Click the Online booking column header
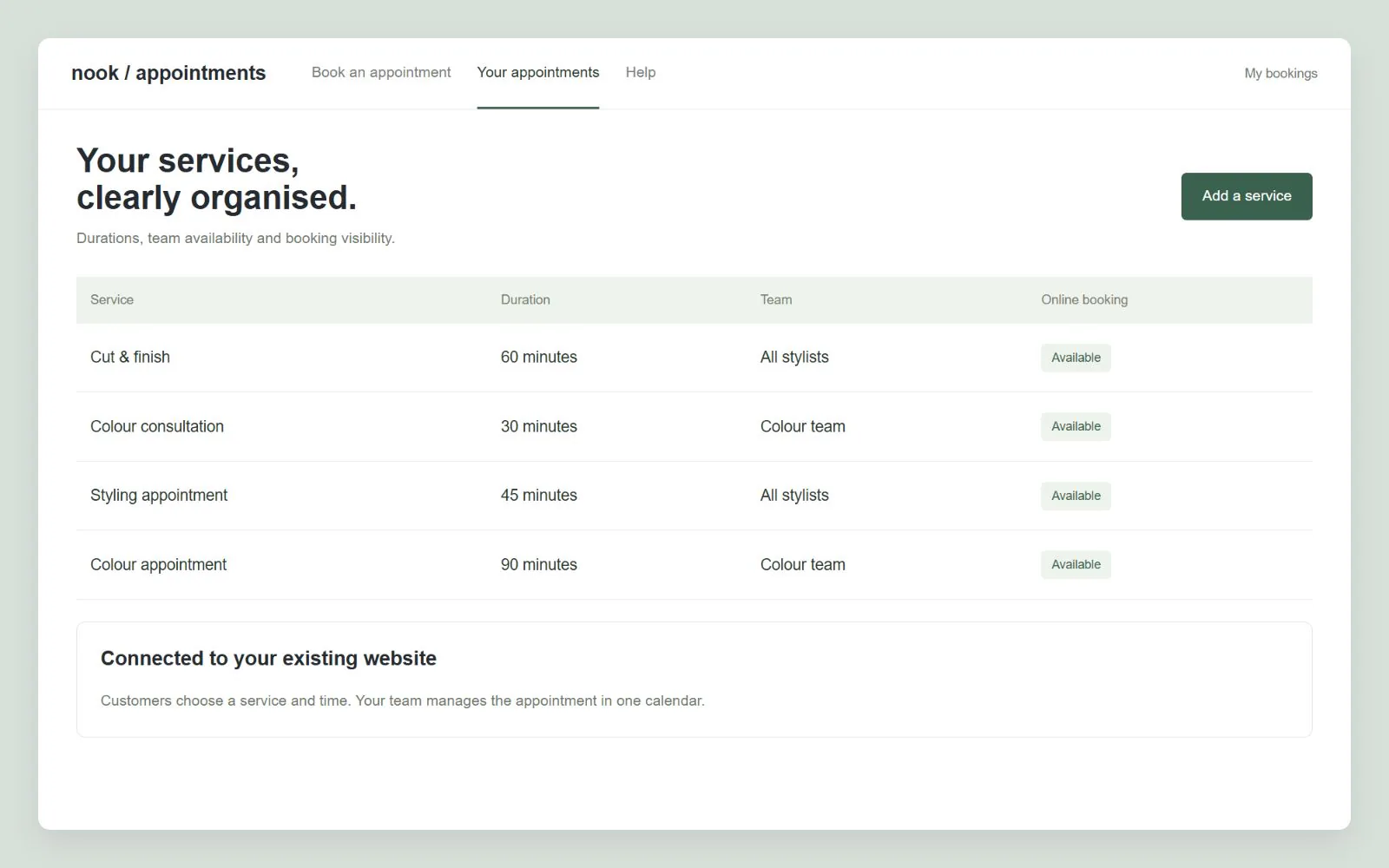This screenshot has width=1389, height=868. pos(1084,299)
